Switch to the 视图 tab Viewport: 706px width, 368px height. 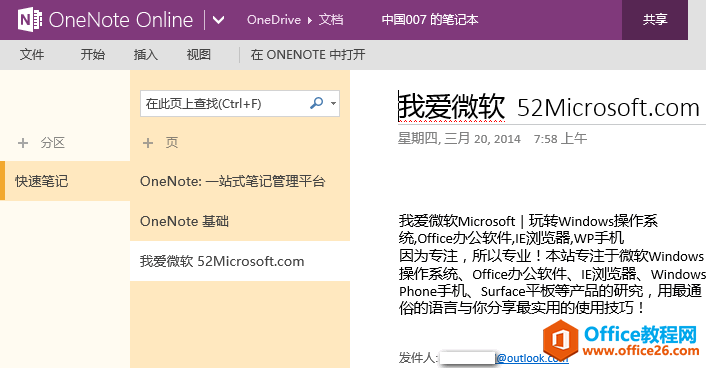tap(199, 55)
